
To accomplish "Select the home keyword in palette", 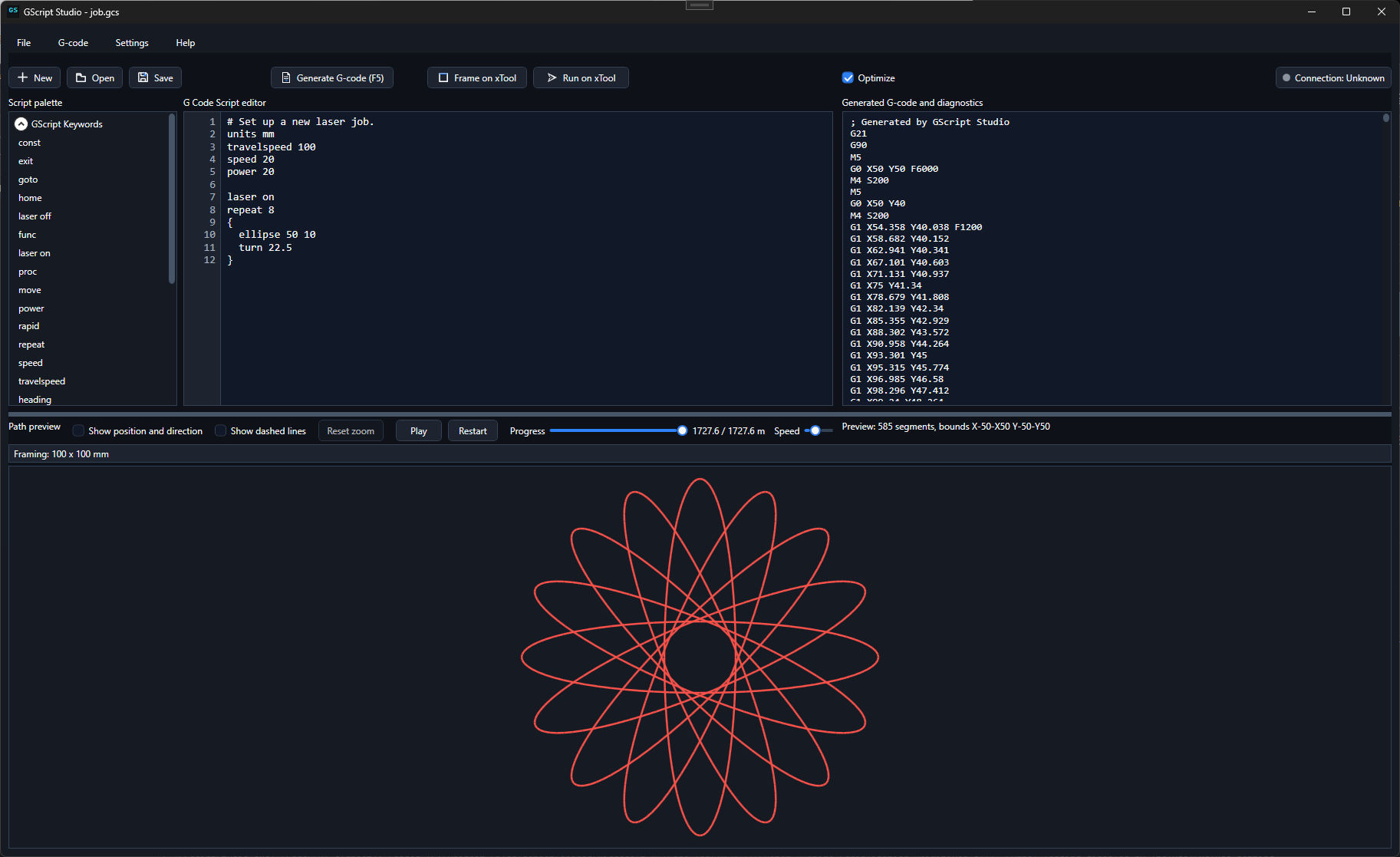I will 30,198.
